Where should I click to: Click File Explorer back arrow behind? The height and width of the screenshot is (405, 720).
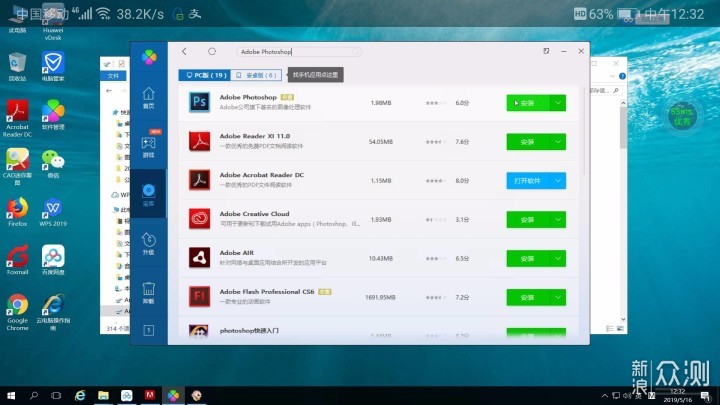tap(109, 91)
